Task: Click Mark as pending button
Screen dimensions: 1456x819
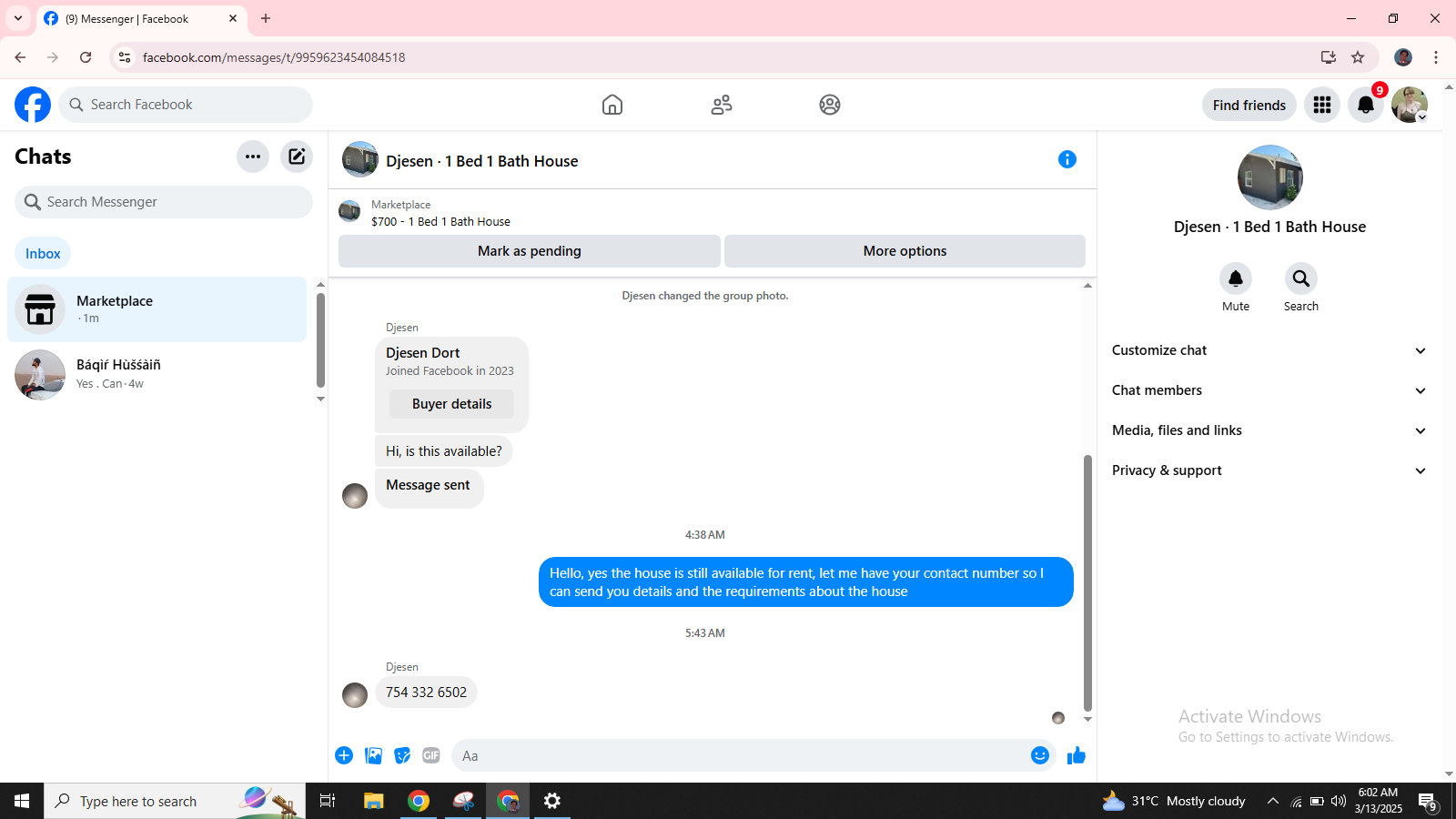Action: point(530,251)
